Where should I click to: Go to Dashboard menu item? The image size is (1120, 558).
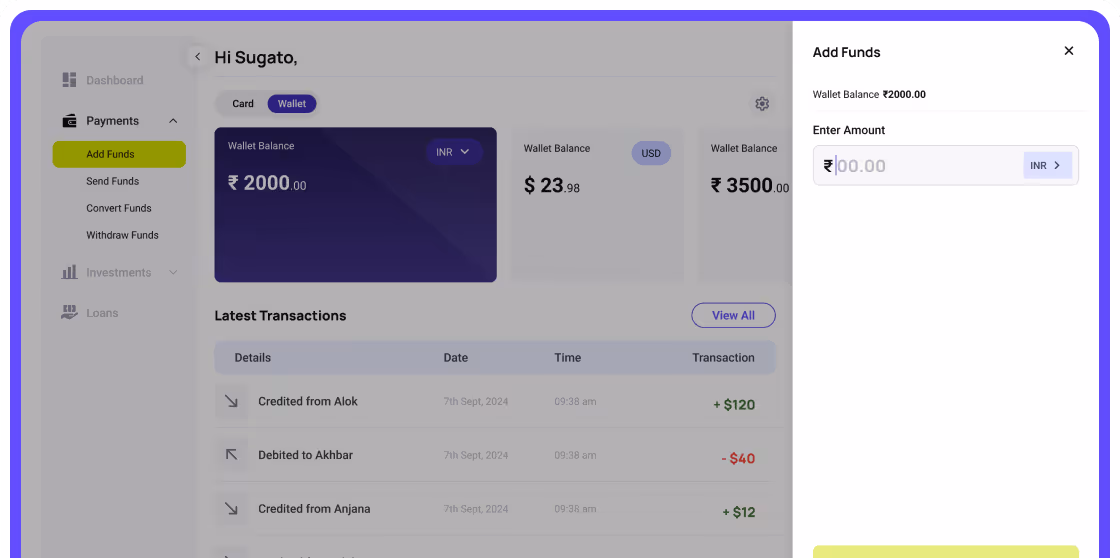coord(114,80)
